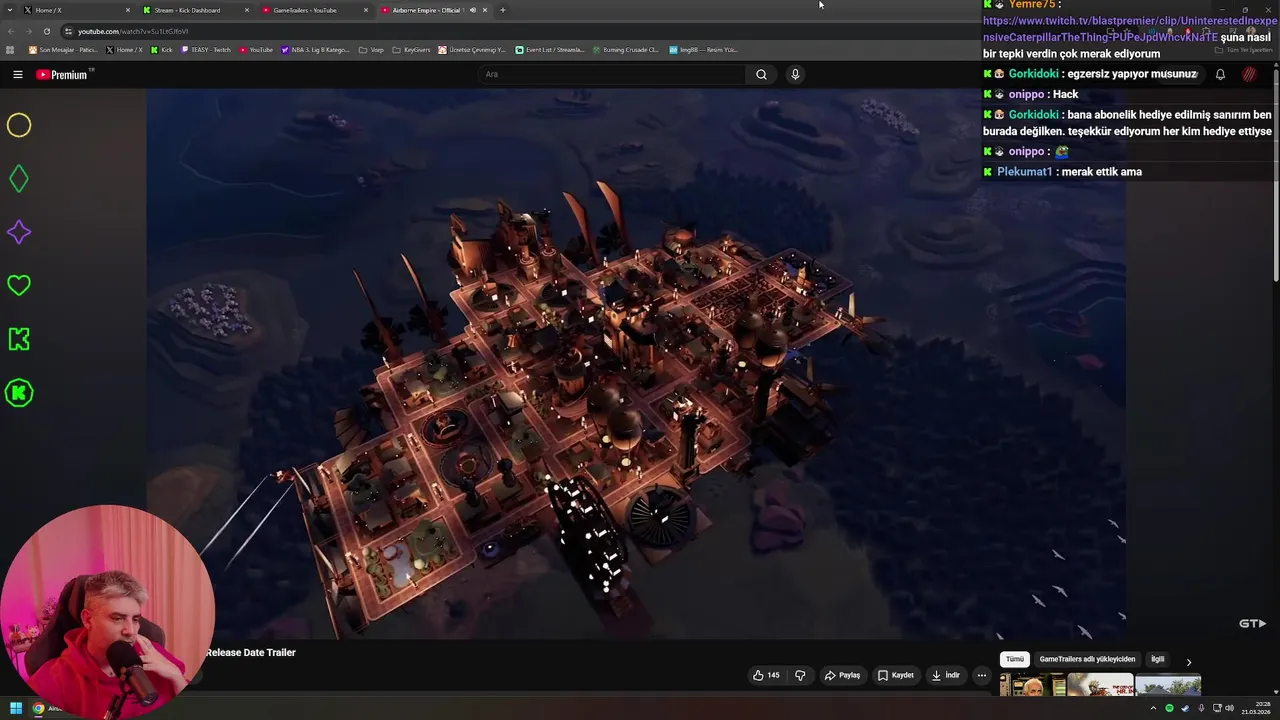Click the square Kick logo overlay icon
Image resolution: width=1280 pixels, height=720 pixels.
tap(19, 339)
